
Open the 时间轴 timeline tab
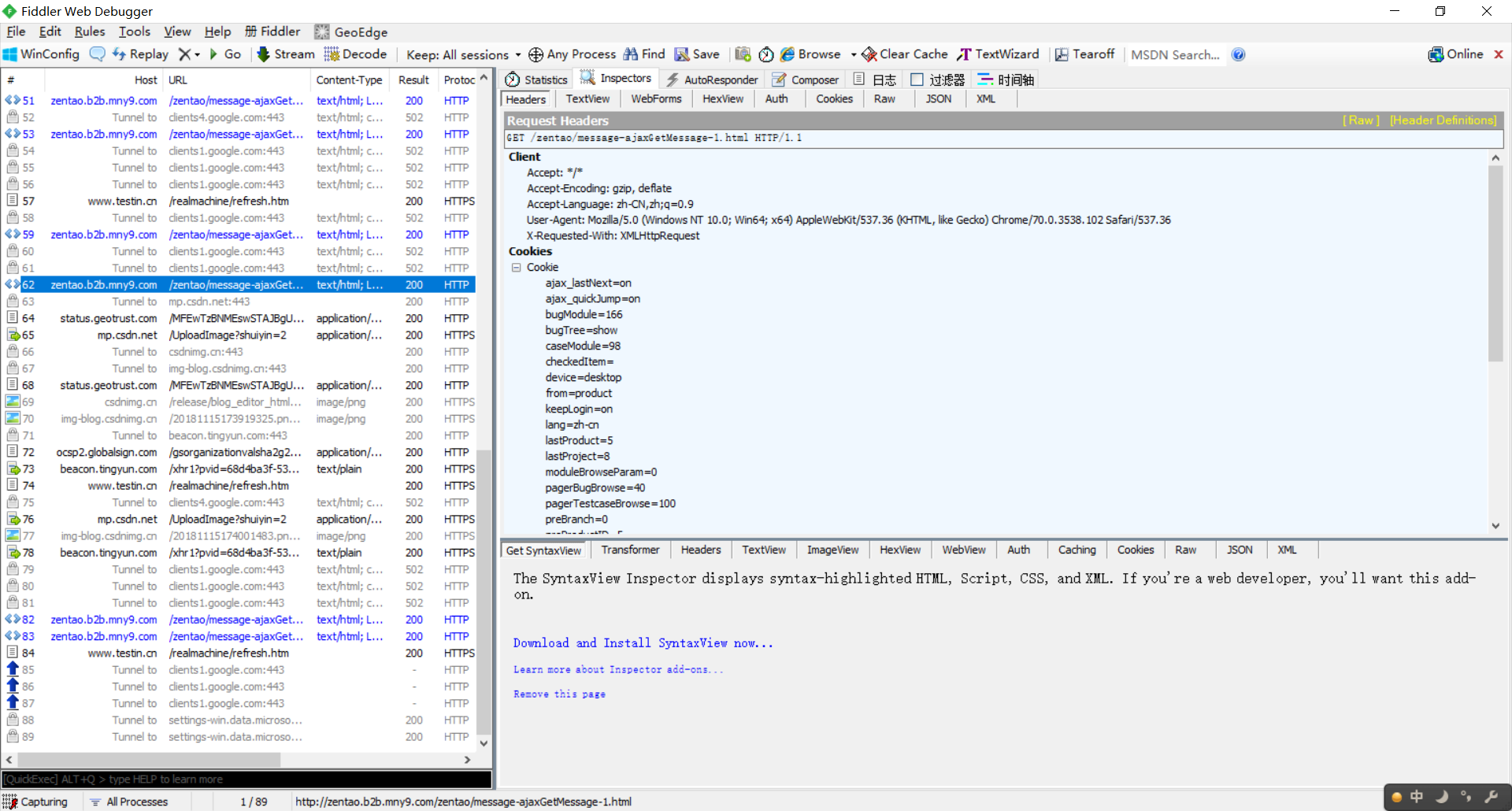coord(1006,80)
